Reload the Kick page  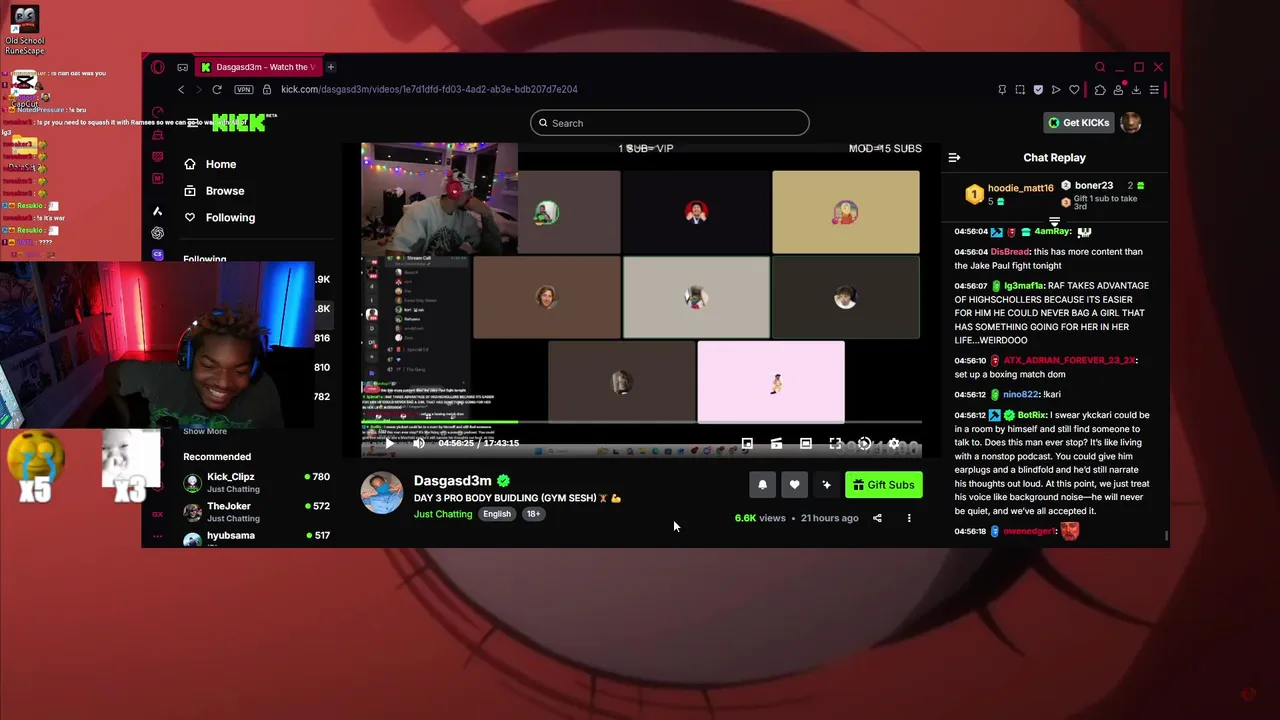click(x=217, y=89)
